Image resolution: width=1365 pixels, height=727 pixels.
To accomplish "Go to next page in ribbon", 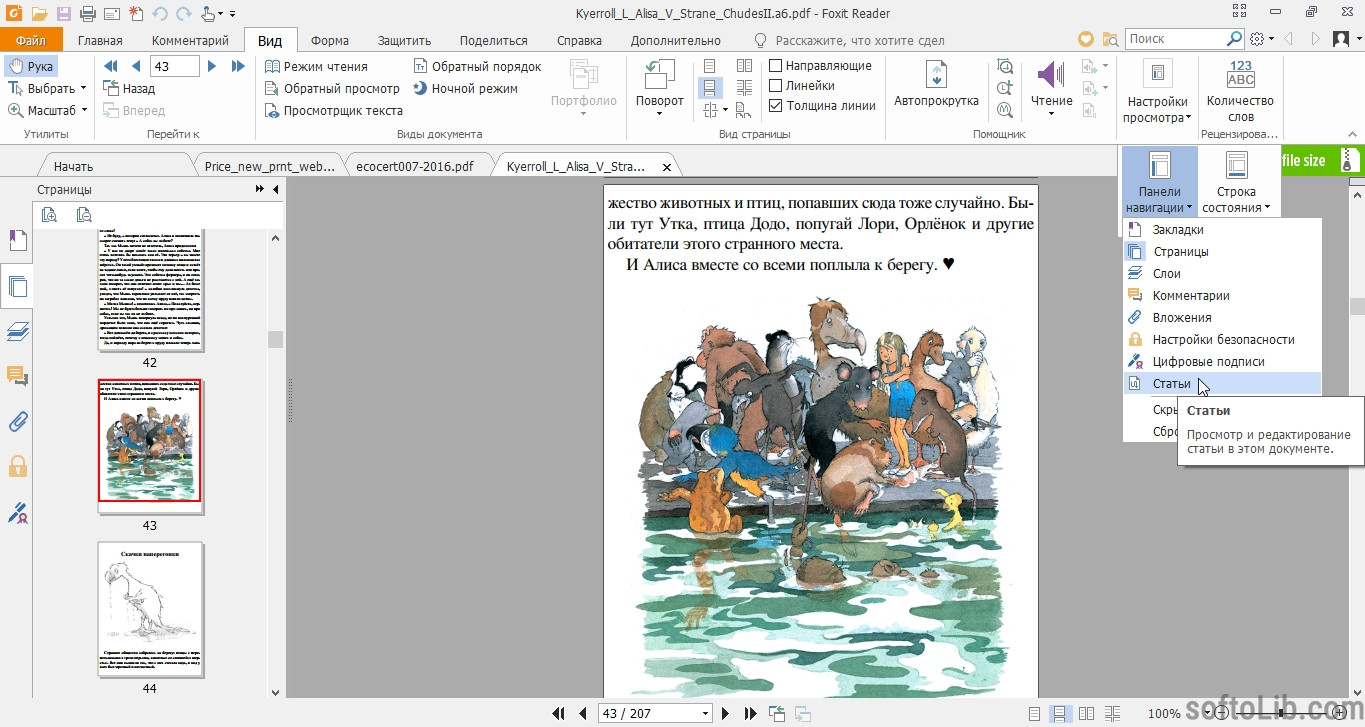I will [211, 66].
